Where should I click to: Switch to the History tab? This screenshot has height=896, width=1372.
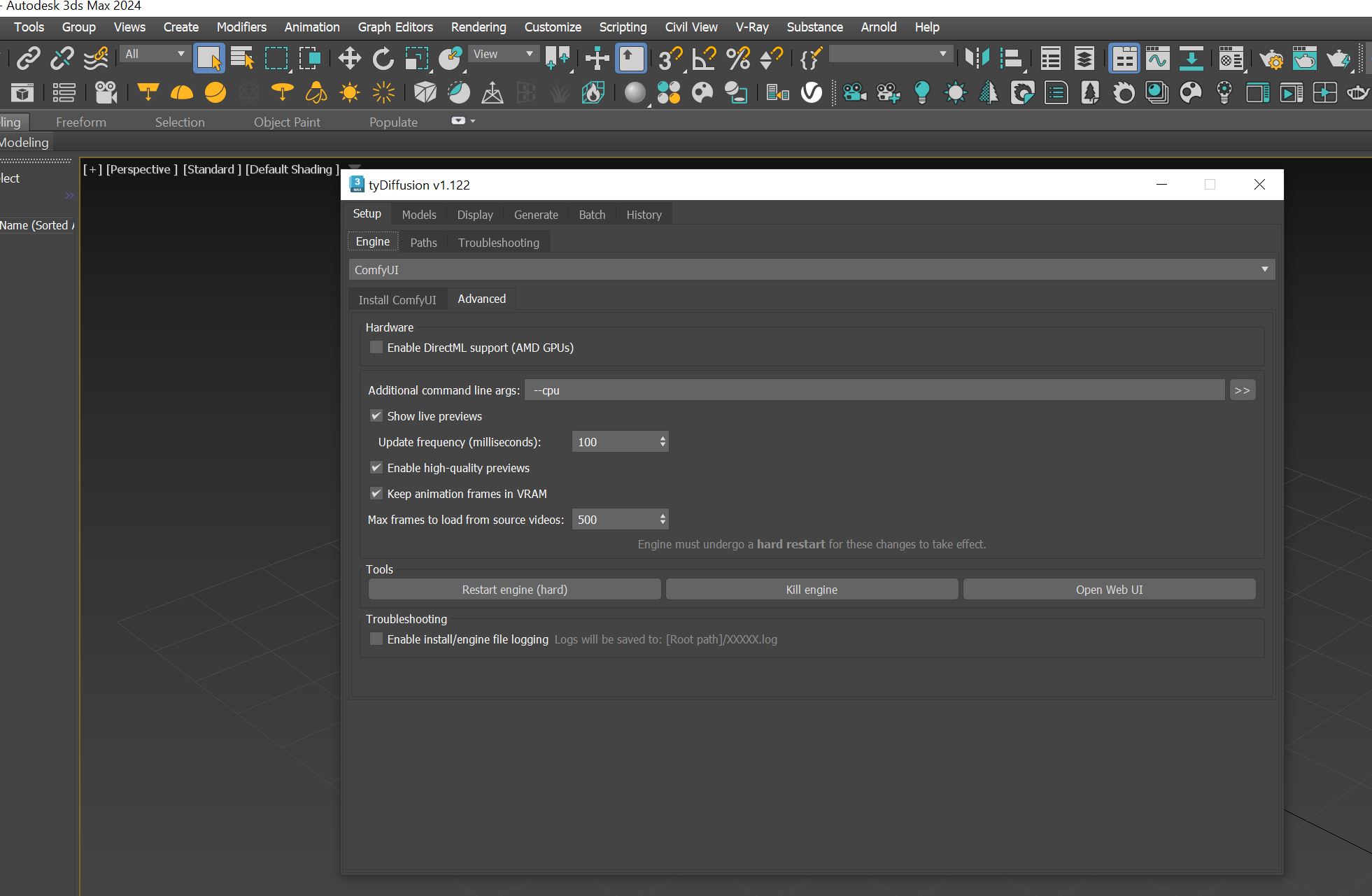coord(644,215)
